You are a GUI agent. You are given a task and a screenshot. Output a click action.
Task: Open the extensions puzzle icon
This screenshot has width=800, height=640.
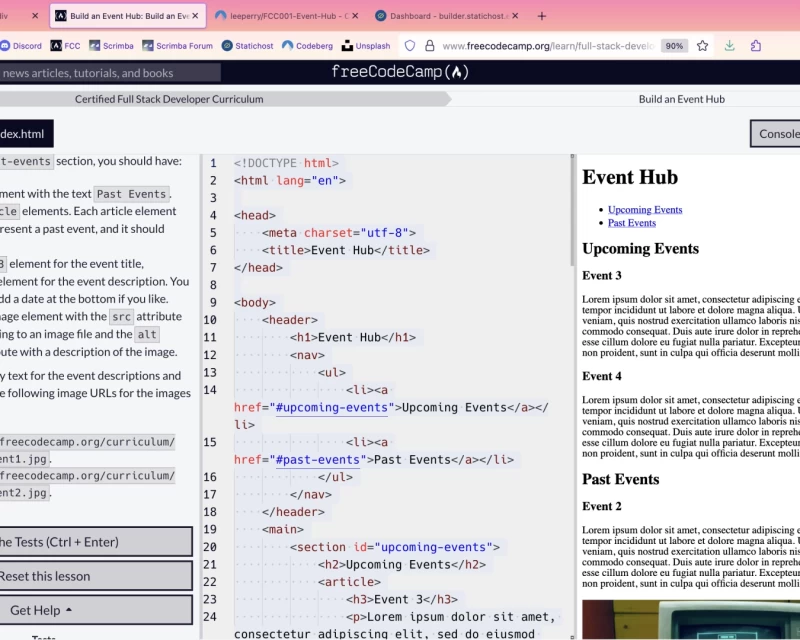(756, 46)
